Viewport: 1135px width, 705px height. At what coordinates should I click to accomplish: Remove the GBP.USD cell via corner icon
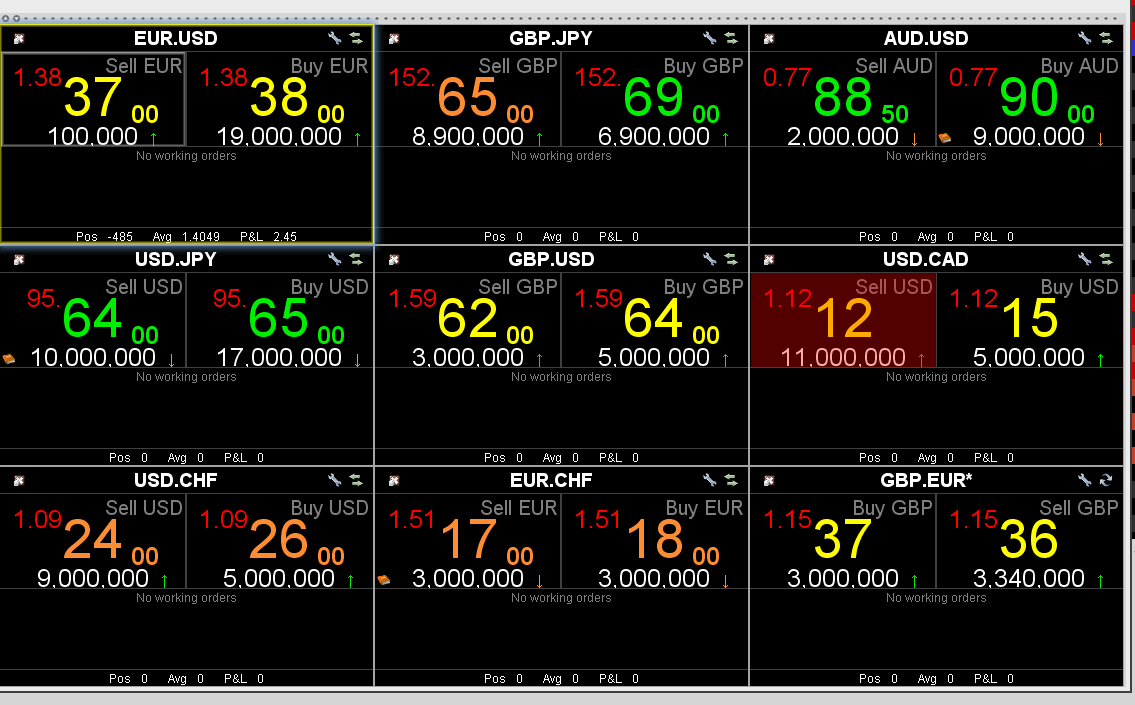point(394,259)
